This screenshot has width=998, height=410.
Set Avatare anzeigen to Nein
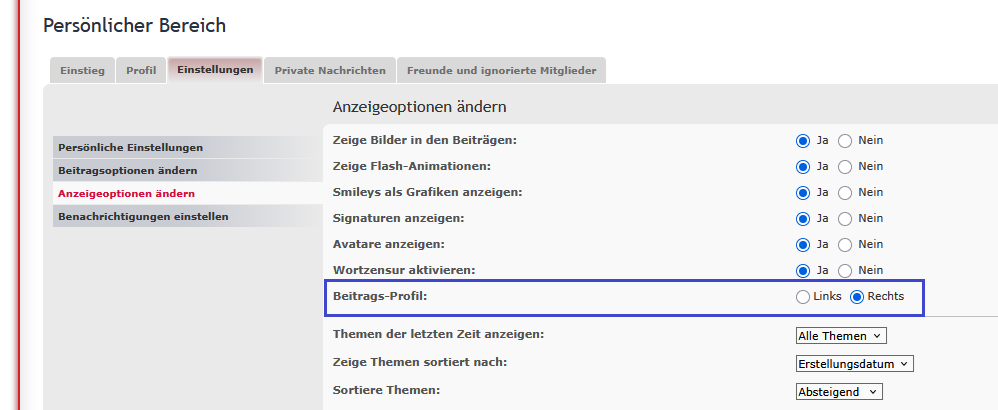(845, 244)
